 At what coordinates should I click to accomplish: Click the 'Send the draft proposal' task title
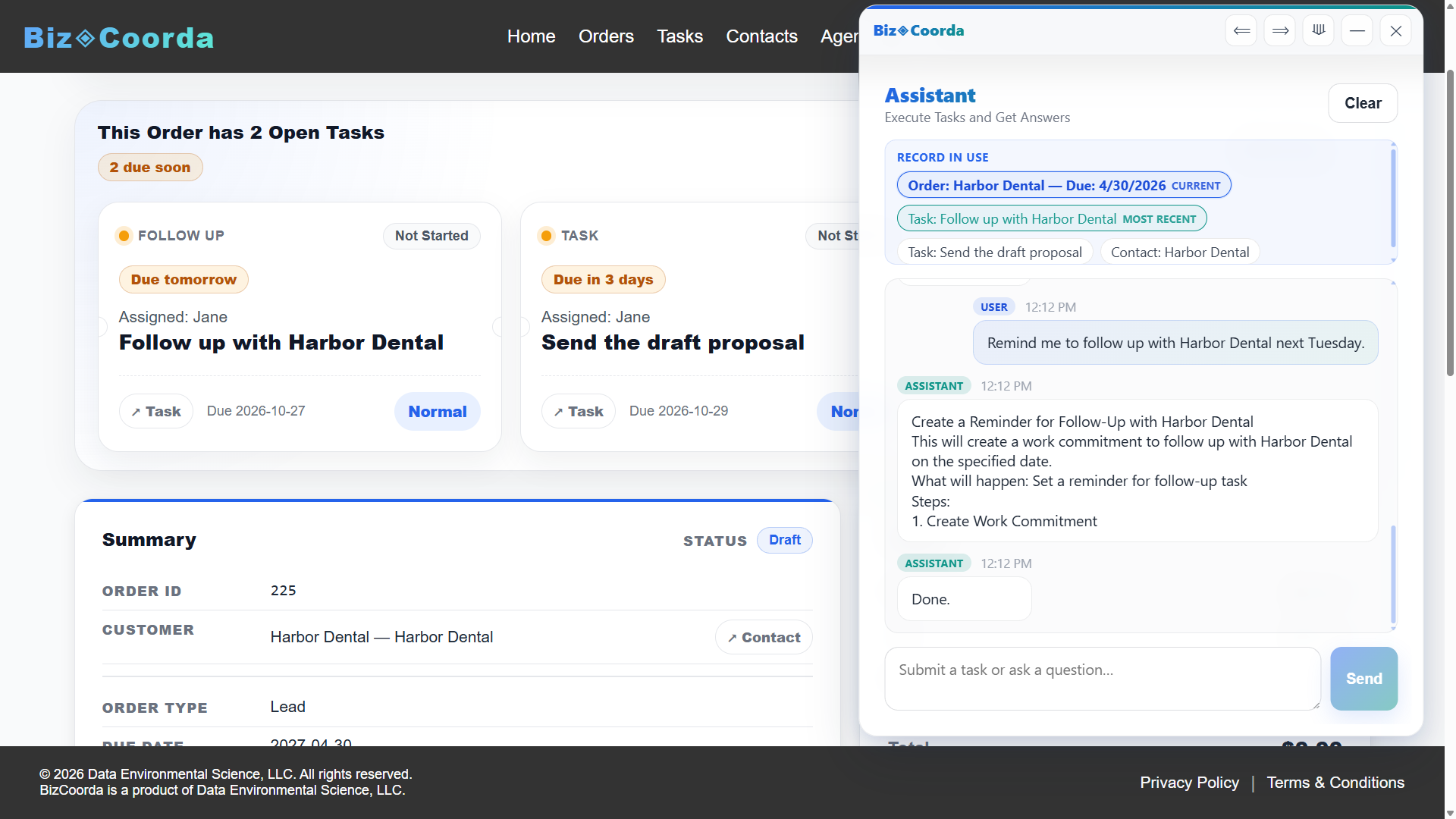click(x=673, y=343)
